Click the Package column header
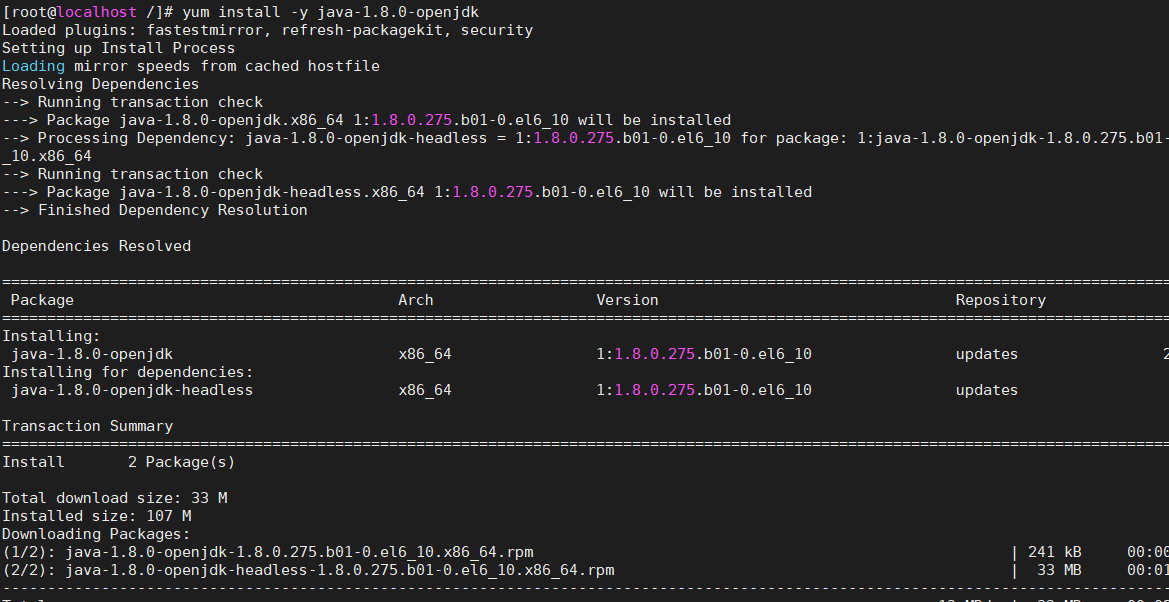 point(42,300)
